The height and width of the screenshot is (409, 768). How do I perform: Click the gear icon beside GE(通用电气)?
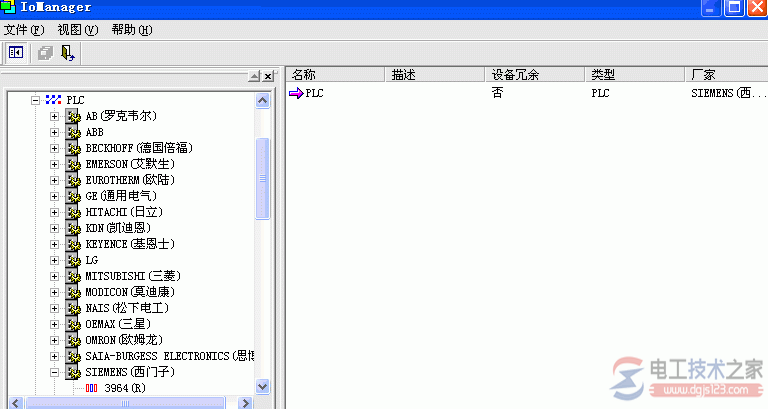73,196
